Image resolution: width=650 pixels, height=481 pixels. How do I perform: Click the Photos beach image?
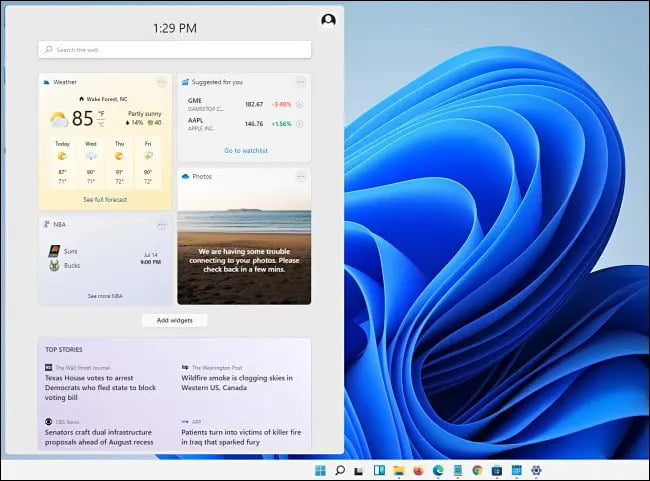(244, 236)
